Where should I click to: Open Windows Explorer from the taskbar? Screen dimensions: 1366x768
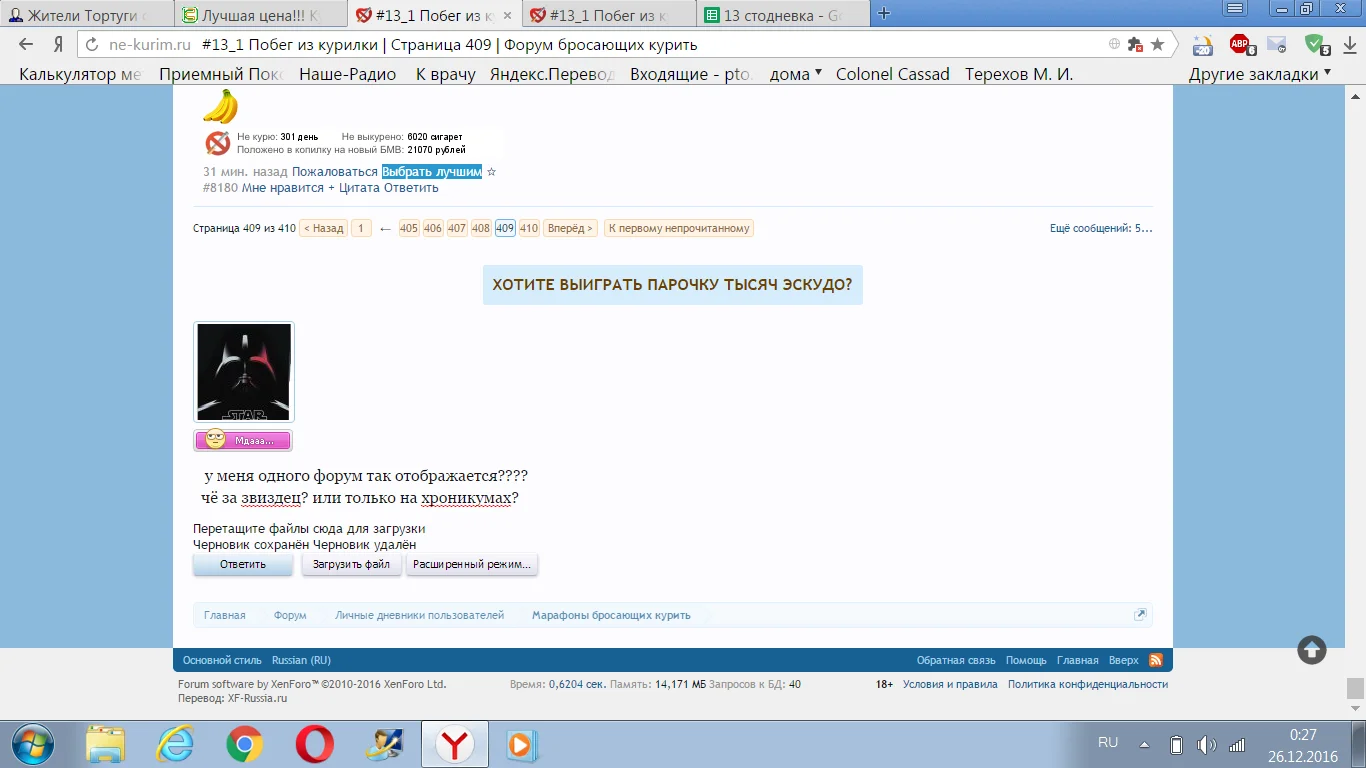[105, 745]
